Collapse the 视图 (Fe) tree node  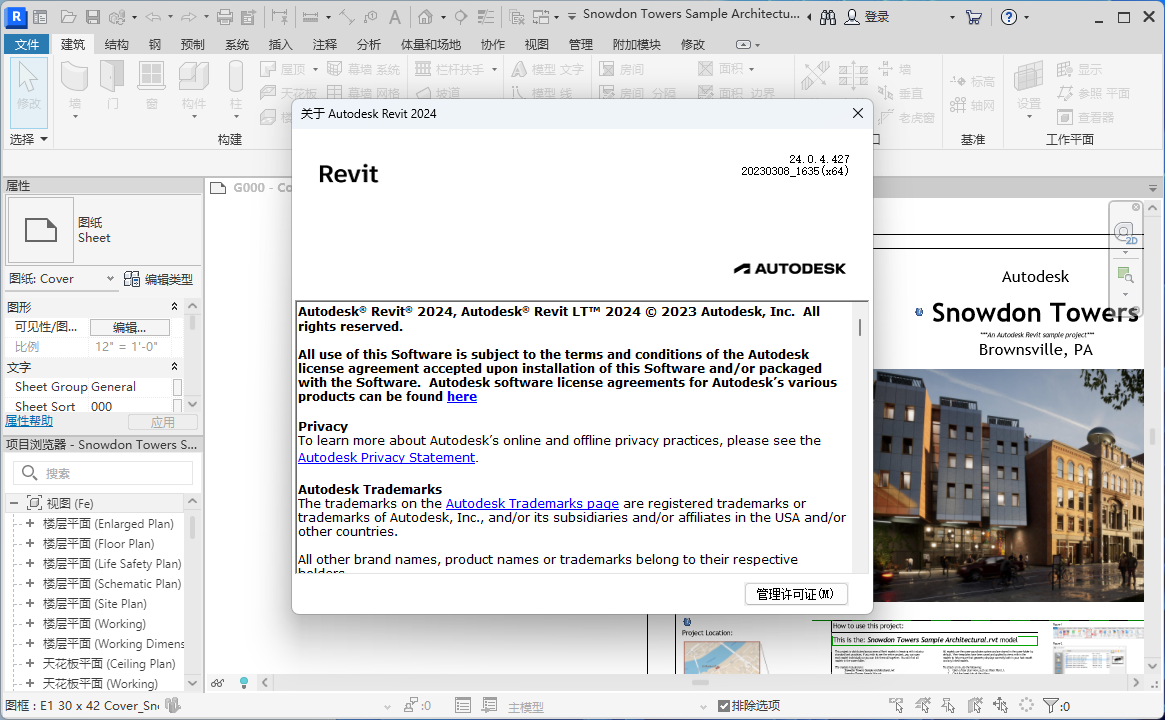point(13,503)
